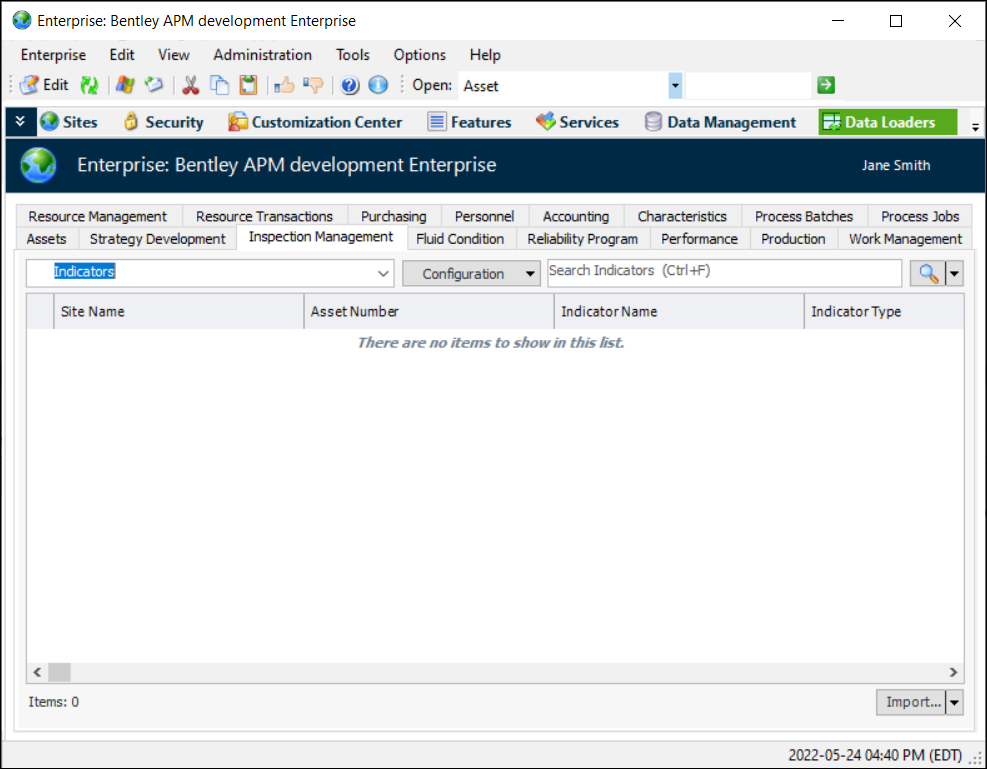Image resolution: width=987 pixels, height=769 pixels.
Task: Expand the Open Asset type dropdown
Action: click(x=675, y=86)
